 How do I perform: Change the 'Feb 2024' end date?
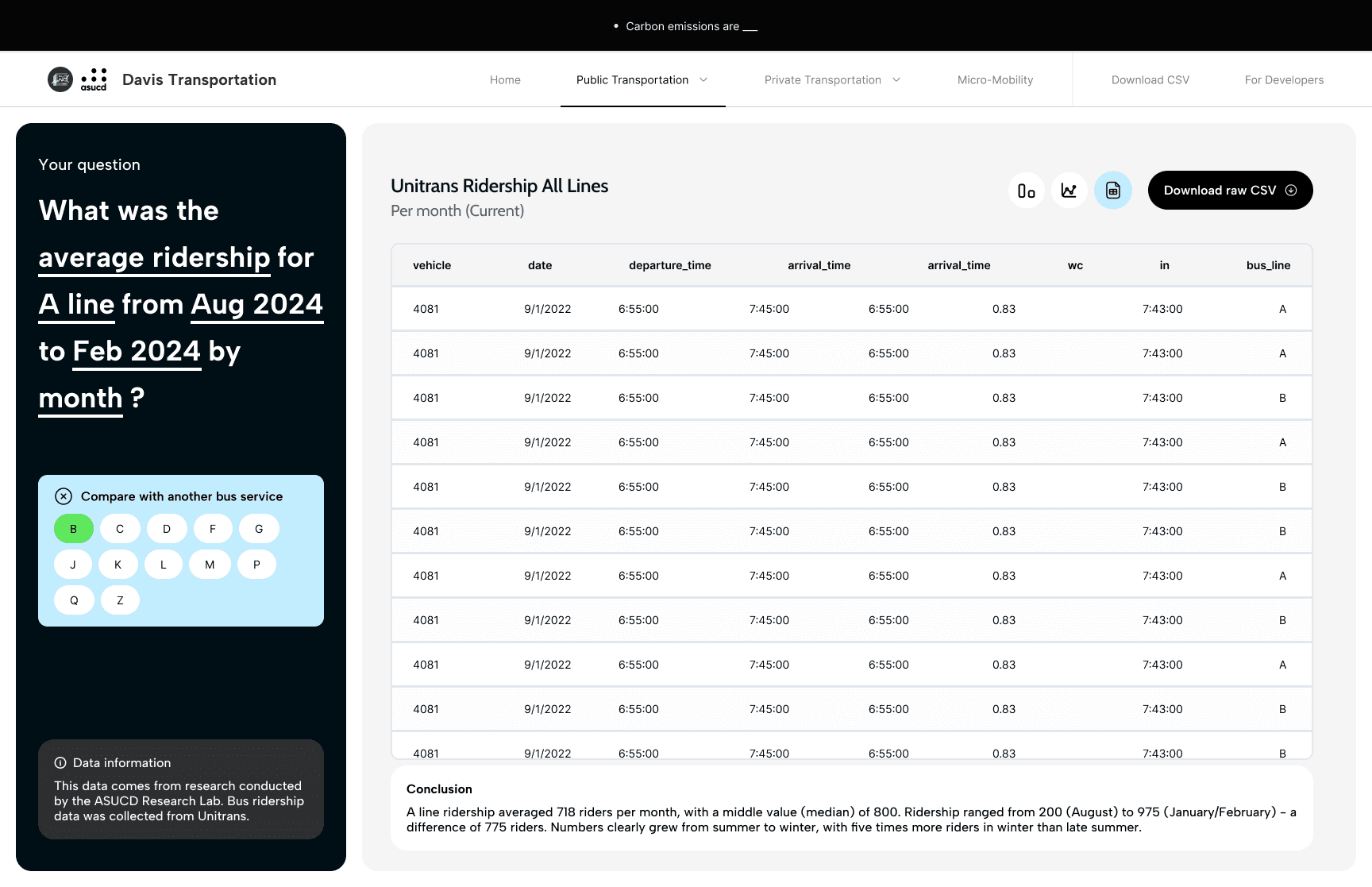click(137, 352)
